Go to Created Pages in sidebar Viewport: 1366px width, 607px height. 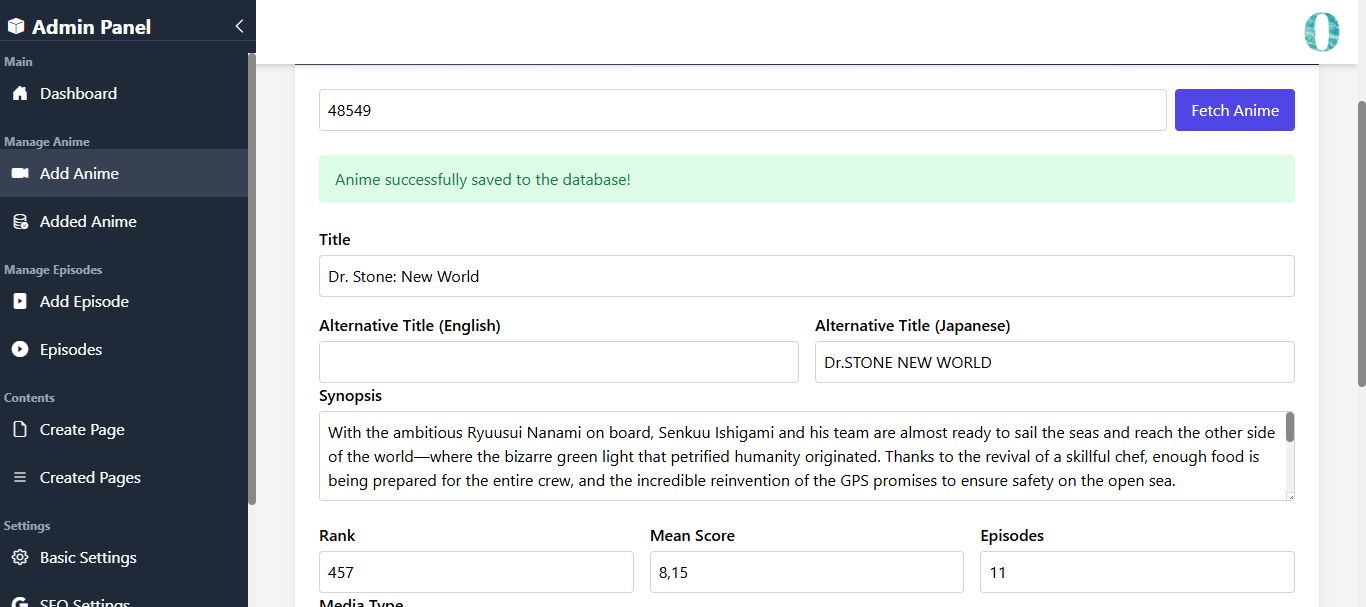tap(124, 477)
